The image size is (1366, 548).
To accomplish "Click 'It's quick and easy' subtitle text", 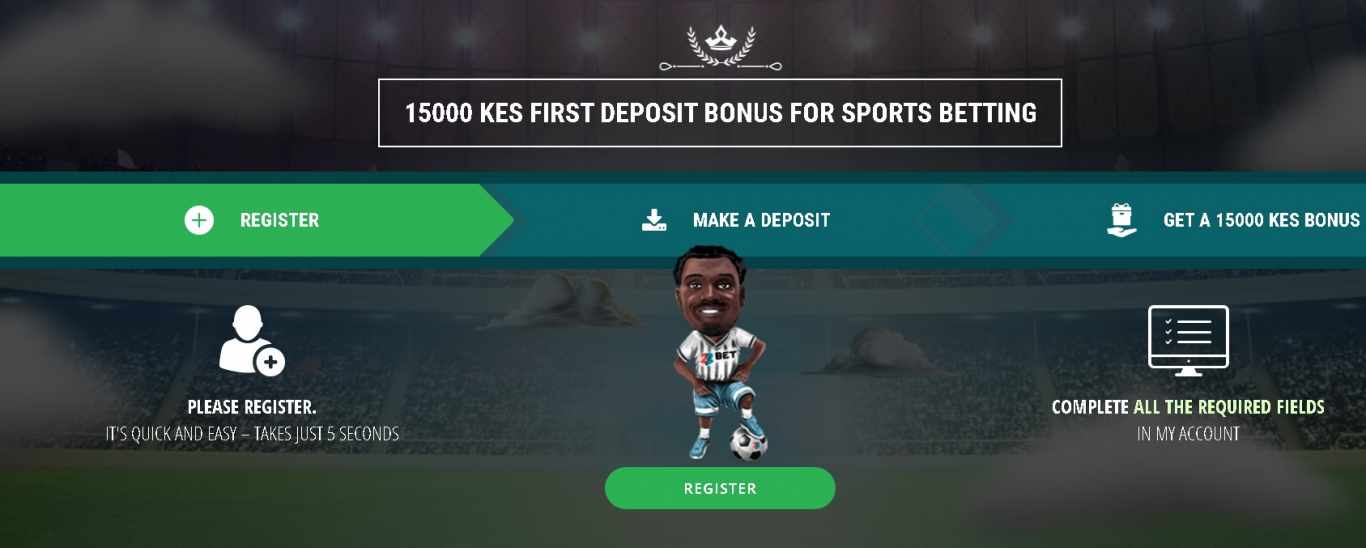I will 252,434.
